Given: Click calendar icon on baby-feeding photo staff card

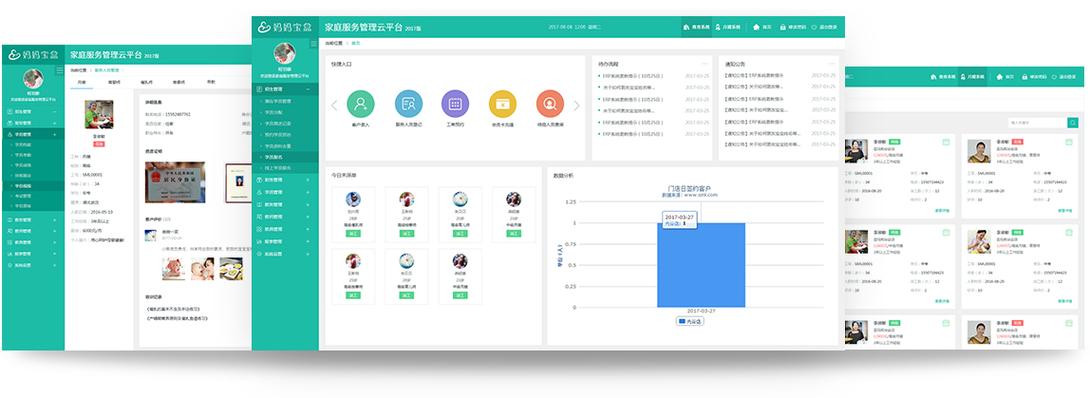Looking at the screenshot, I should (x=1068, y=233).
